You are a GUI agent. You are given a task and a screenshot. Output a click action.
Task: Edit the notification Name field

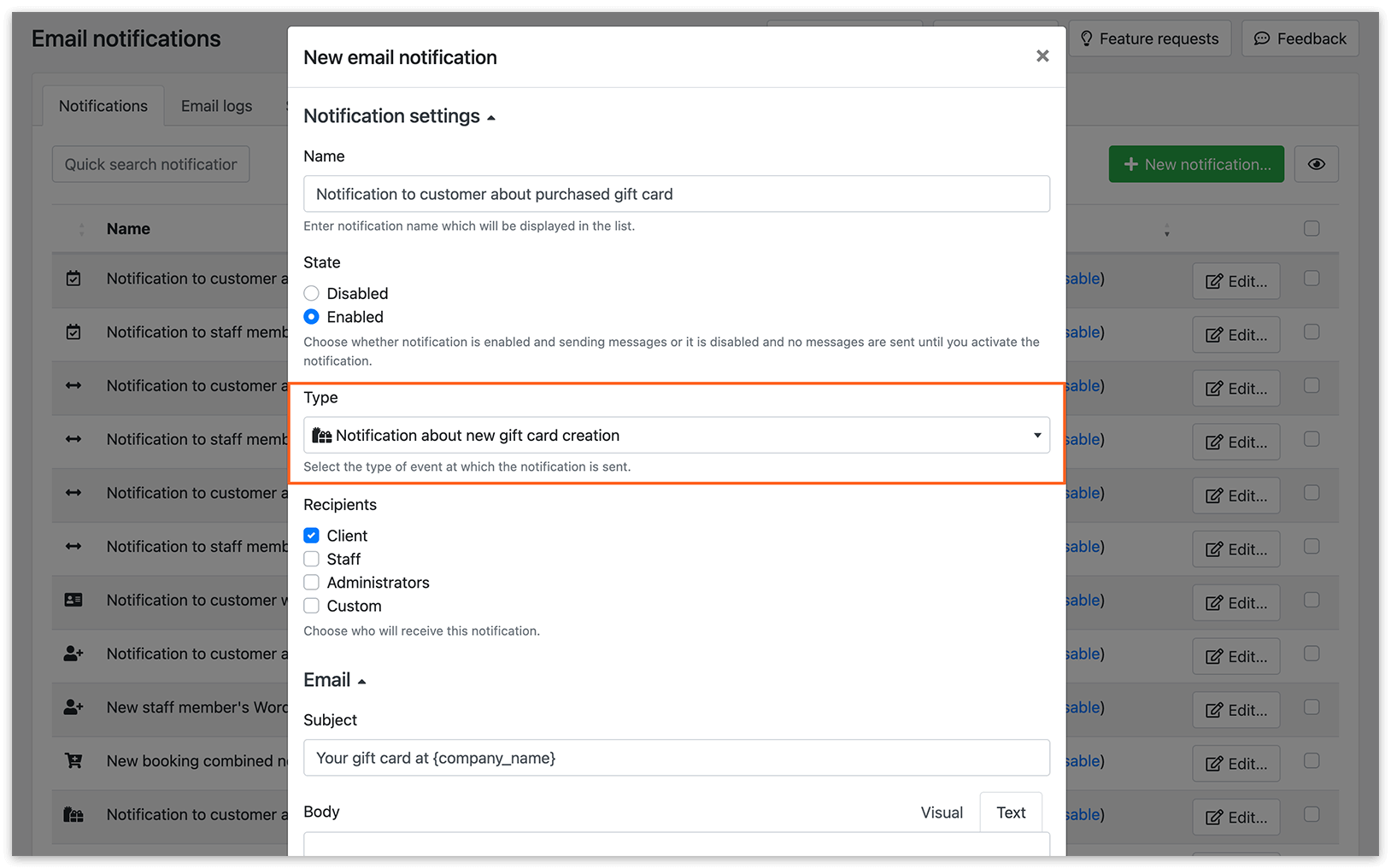pos(677,194)
